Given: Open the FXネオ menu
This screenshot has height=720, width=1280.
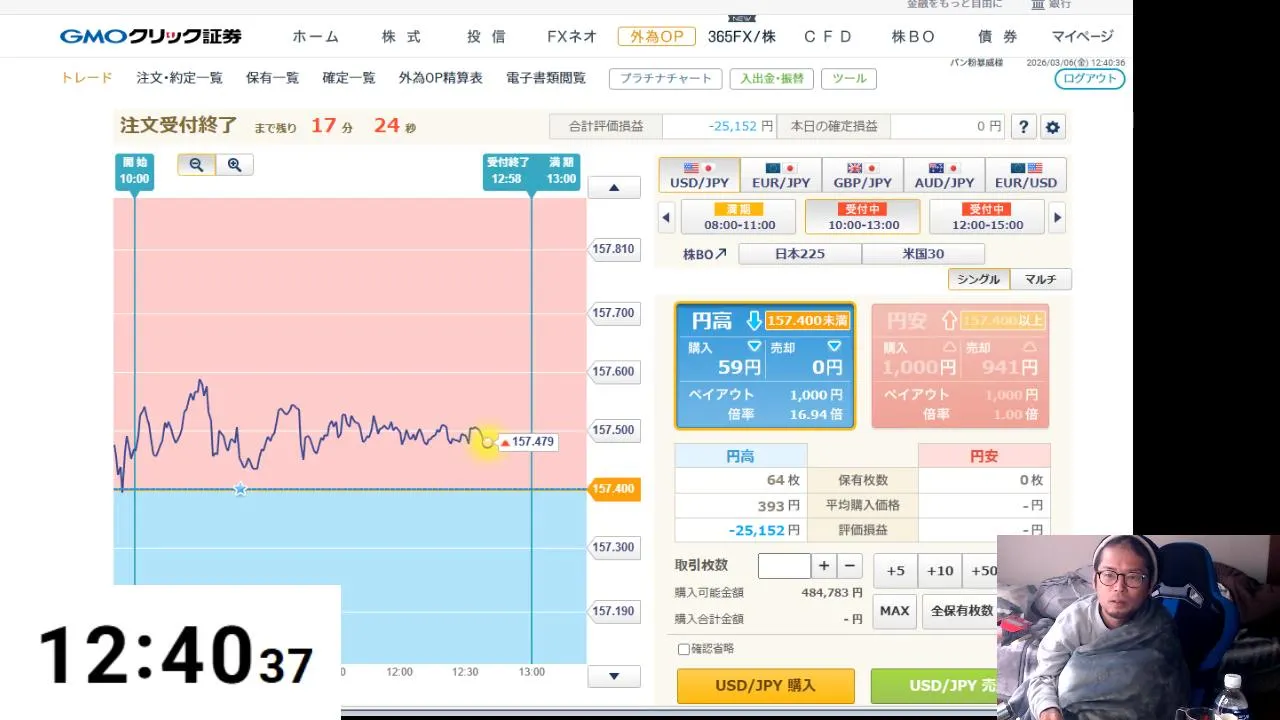Looking at the screenshot, I should pos(572,37).
